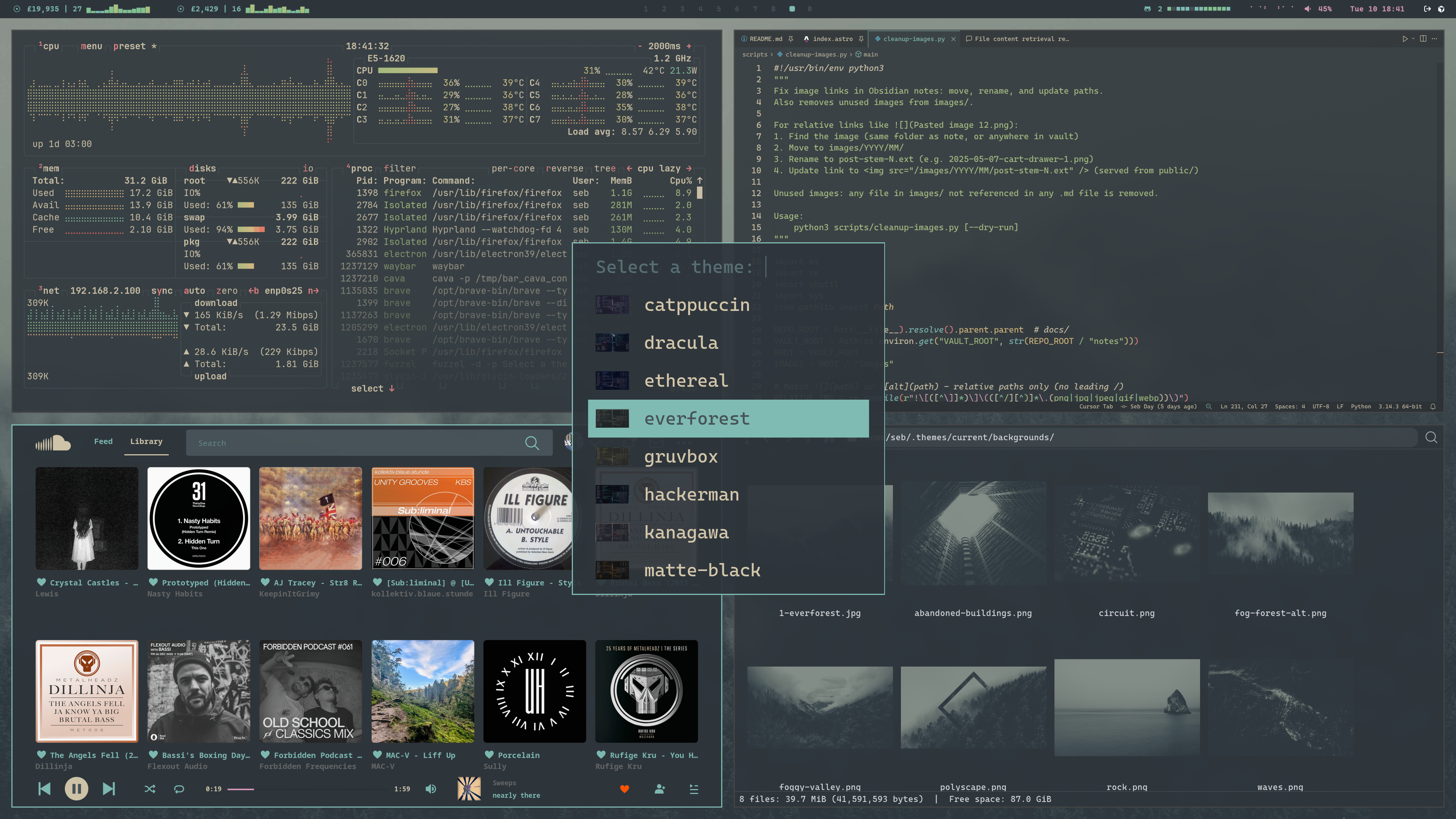Screen dimensions: 1456x819
Task: Pause the currently playing track
Action: click(76, 789)
